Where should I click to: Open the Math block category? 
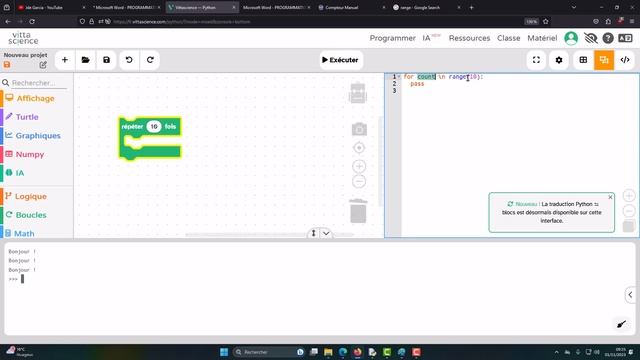pyautogui.click(x=24, y=233)
